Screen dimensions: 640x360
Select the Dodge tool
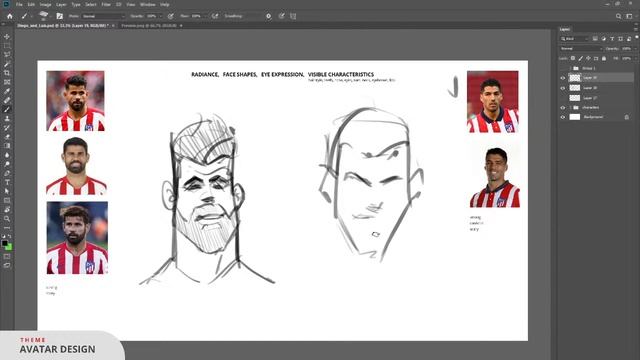pyautogui.click(x=7, y=164)
